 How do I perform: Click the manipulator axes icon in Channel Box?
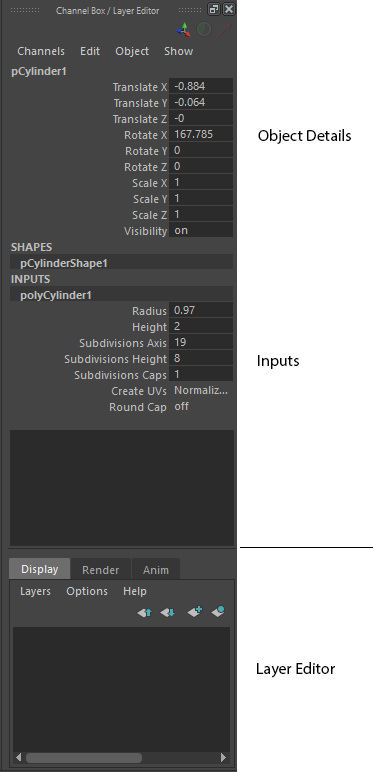point(184,30)
